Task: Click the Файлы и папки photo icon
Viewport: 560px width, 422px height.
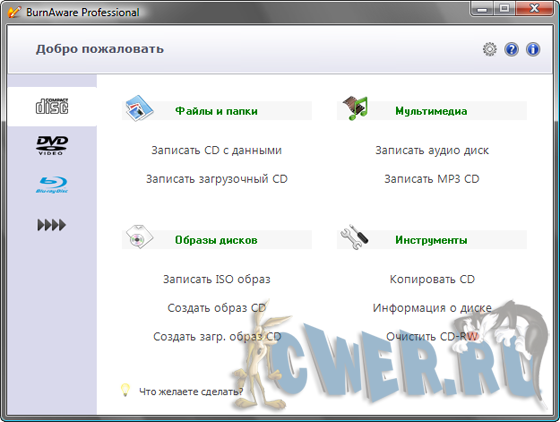Action: tap(139, 108)
